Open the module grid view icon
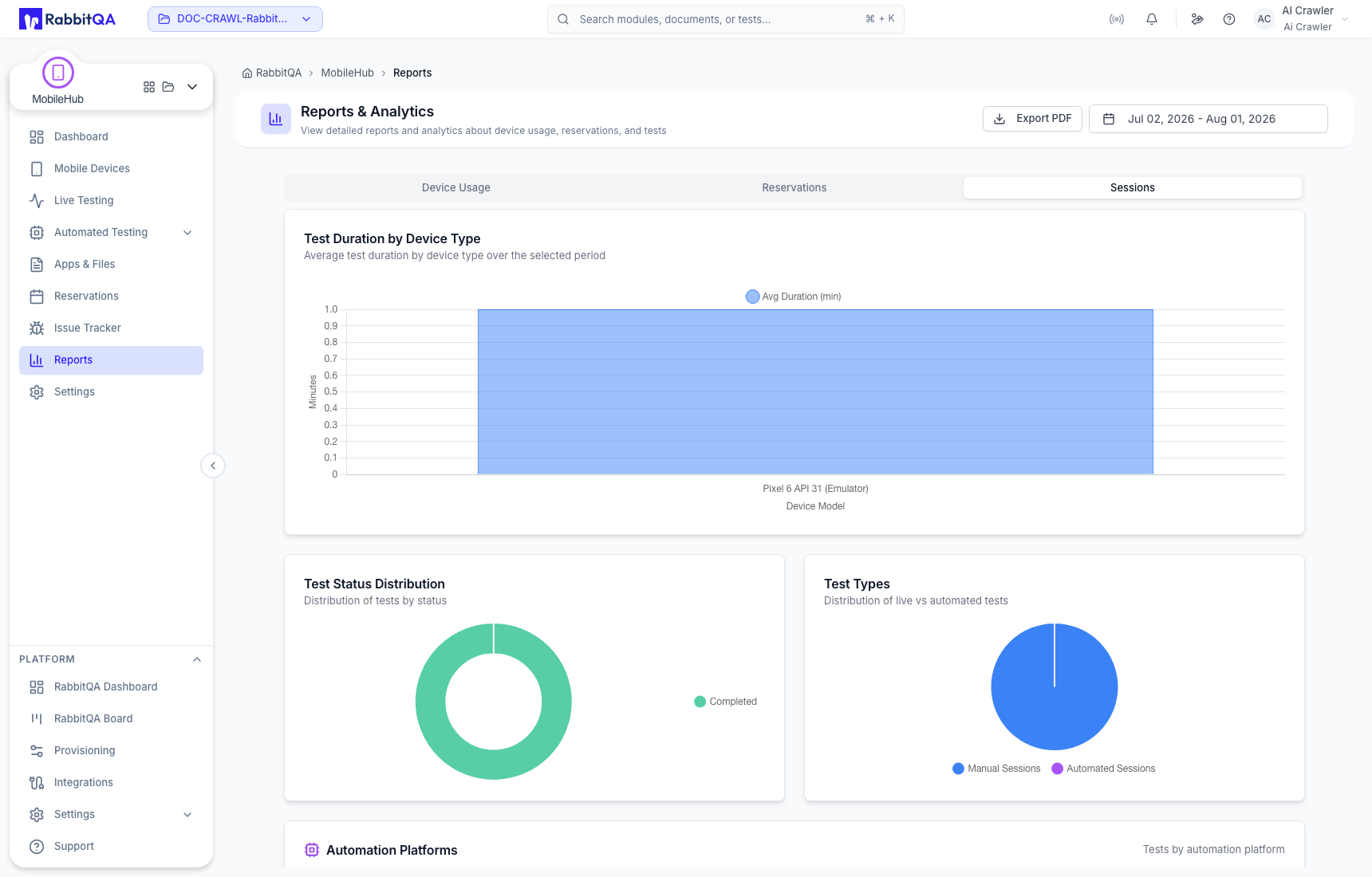The height and width of the screenshot is (877, 1372). click(149, 87)
